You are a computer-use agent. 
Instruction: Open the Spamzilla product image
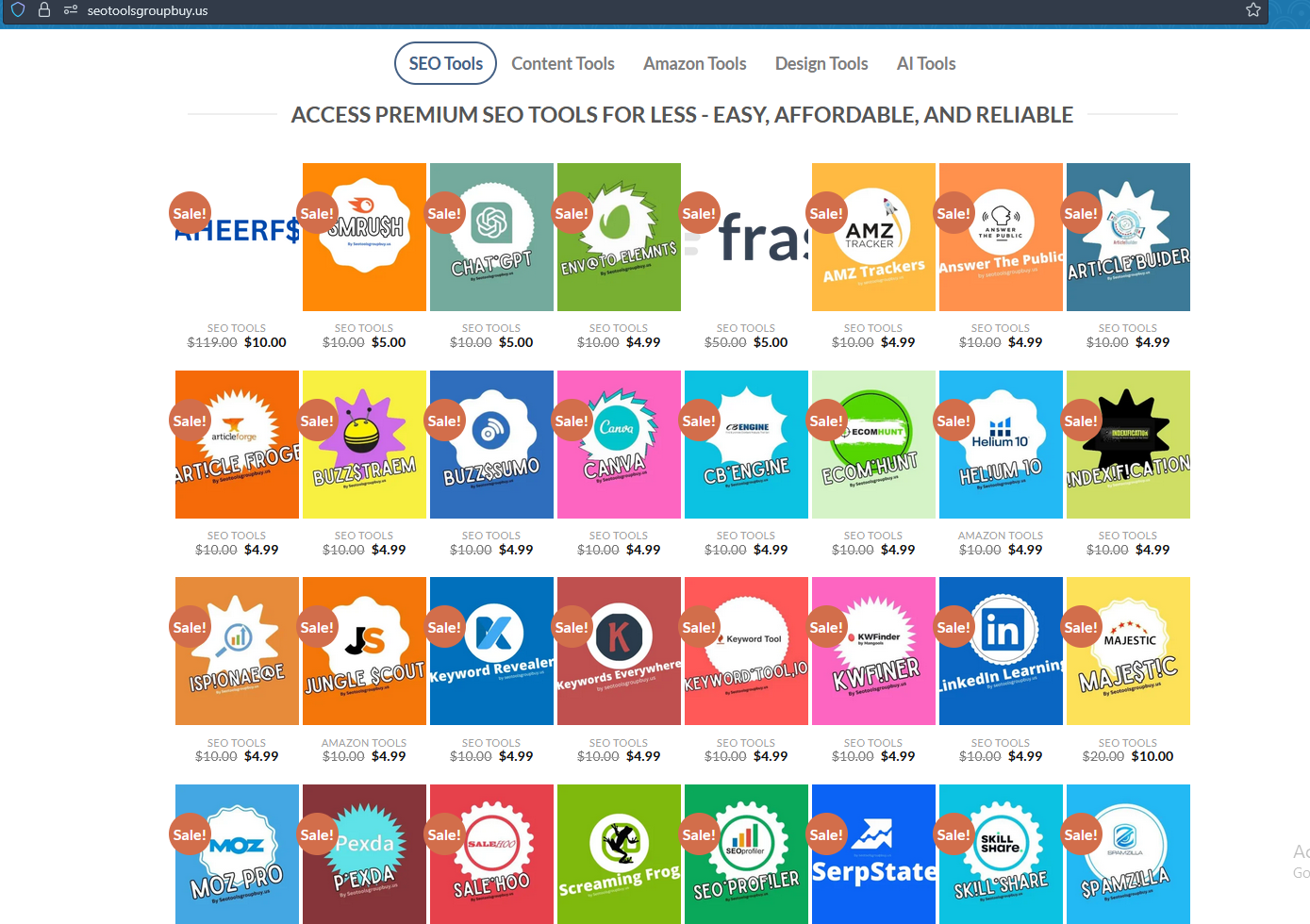1128,854
